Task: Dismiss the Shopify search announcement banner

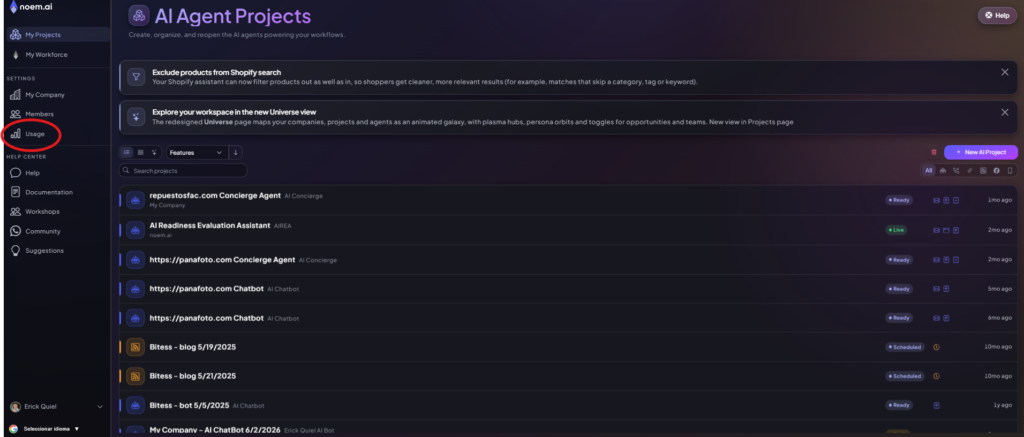Action: (1005, 73)
